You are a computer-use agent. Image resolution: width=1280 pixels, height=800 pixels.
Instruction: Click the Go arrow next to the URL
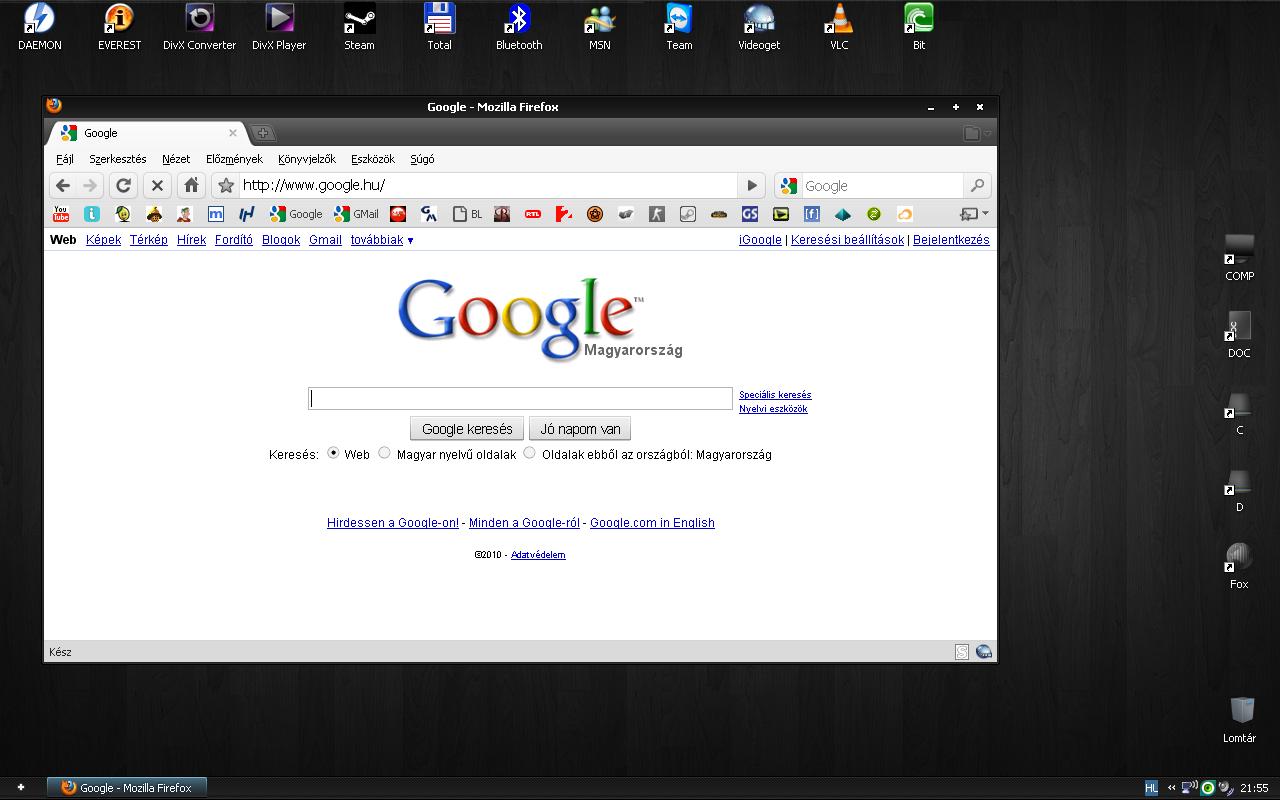pyautogui.click(x=752, y=185)
